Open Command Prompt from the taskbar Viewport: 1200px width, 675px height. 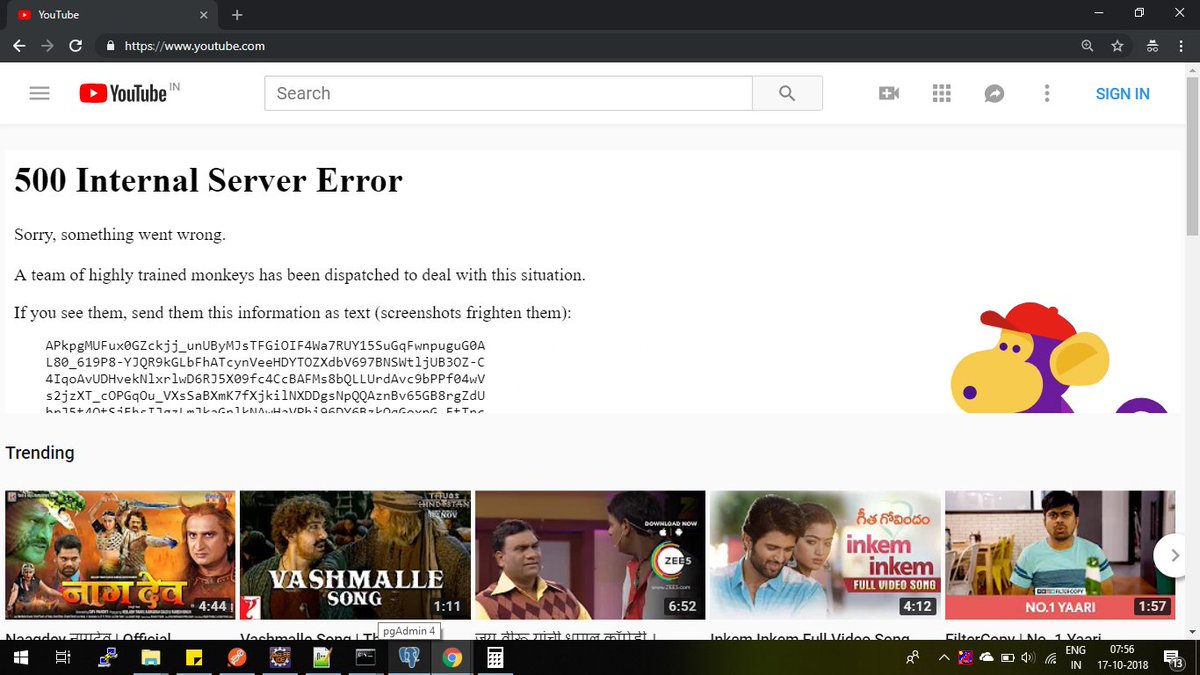click(365, 658)
